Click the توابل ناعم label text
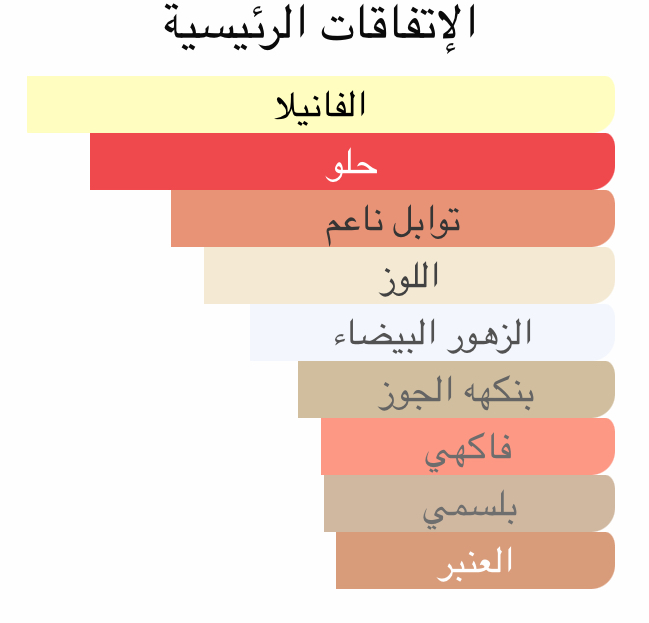649x623 pixels. pyautogui.click(x=393, y=220)
